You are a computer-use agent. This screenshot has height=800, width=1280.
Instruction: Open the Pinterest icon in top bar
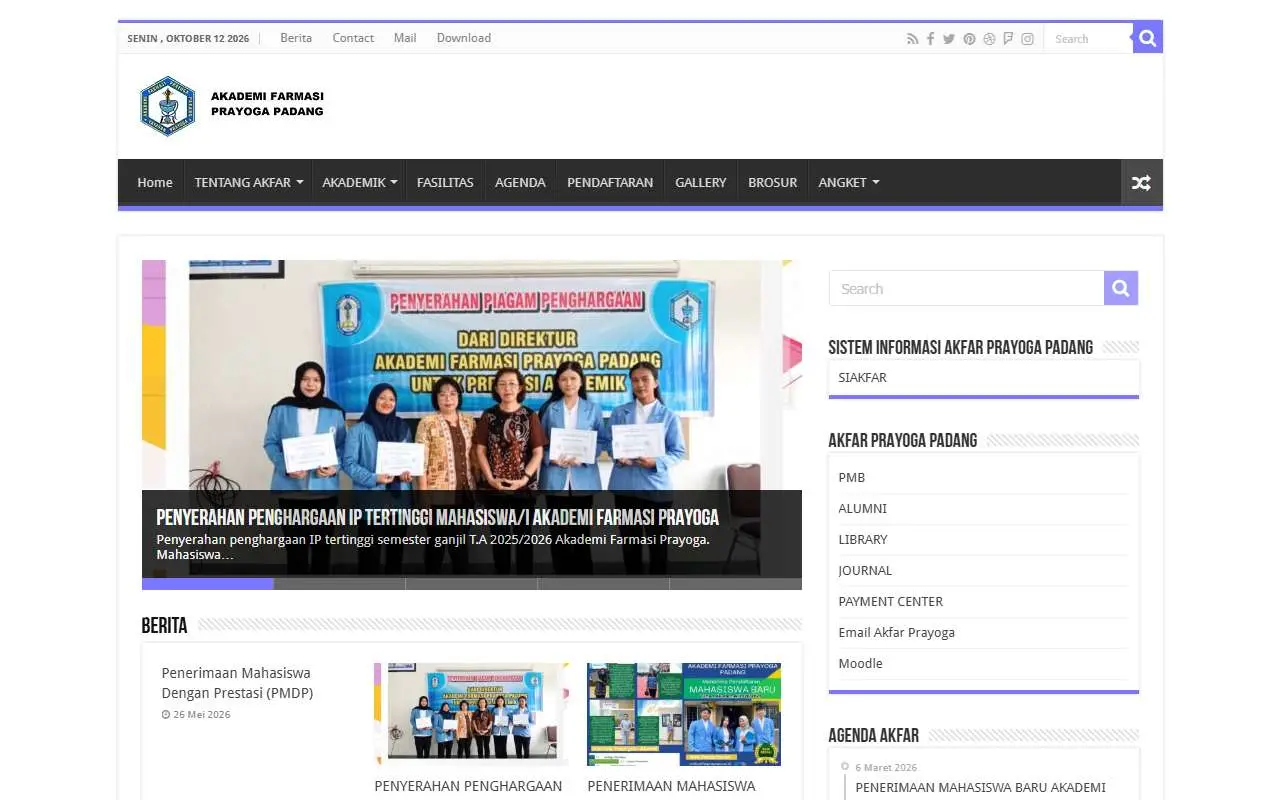(969, 39)
